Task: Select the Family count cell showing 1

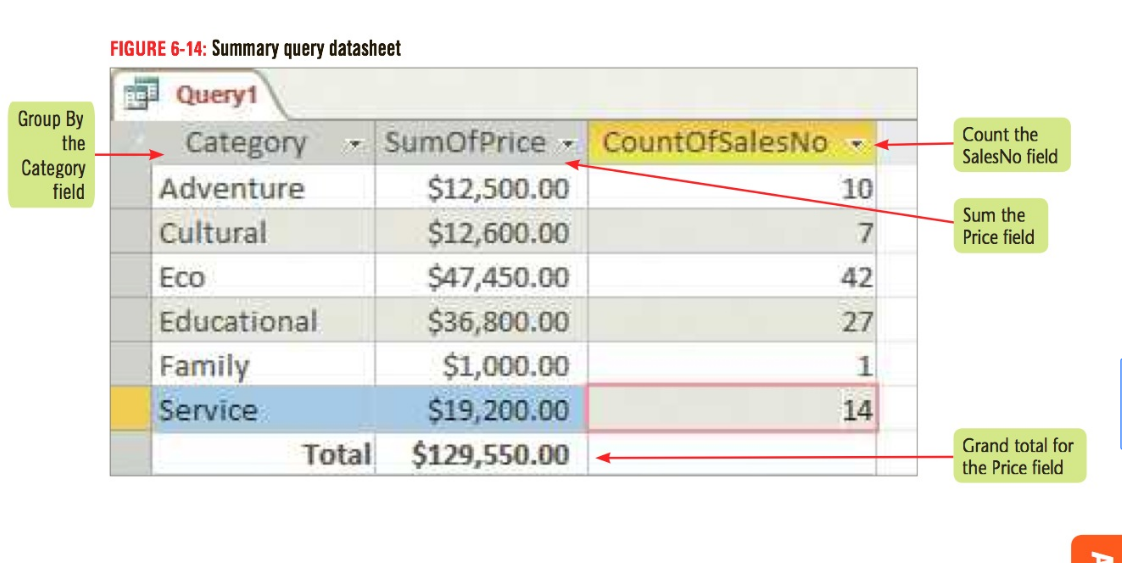Action: (732, 365)
